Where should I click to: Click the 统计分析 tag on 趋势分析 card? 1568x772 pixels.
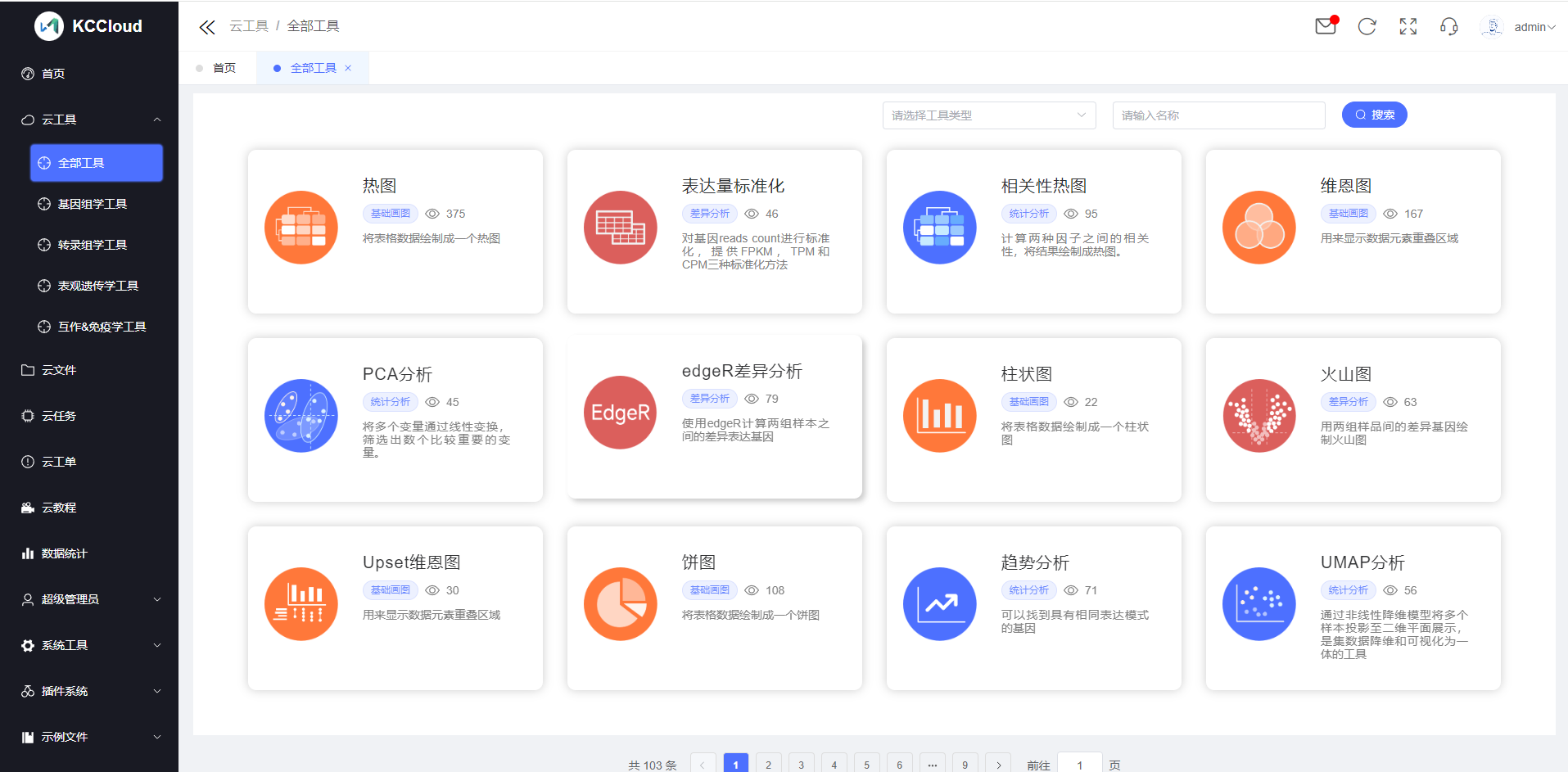pyautogui.click(x=1028, y=590)
